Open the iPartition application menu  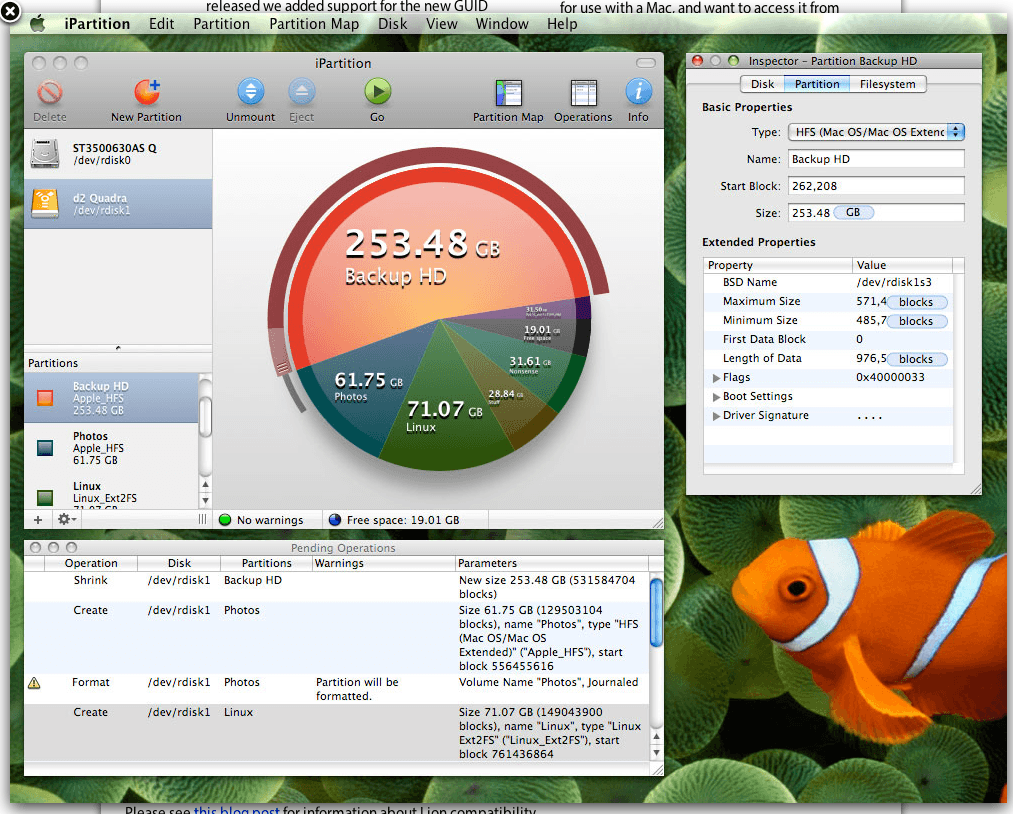(x=98, y=24)
